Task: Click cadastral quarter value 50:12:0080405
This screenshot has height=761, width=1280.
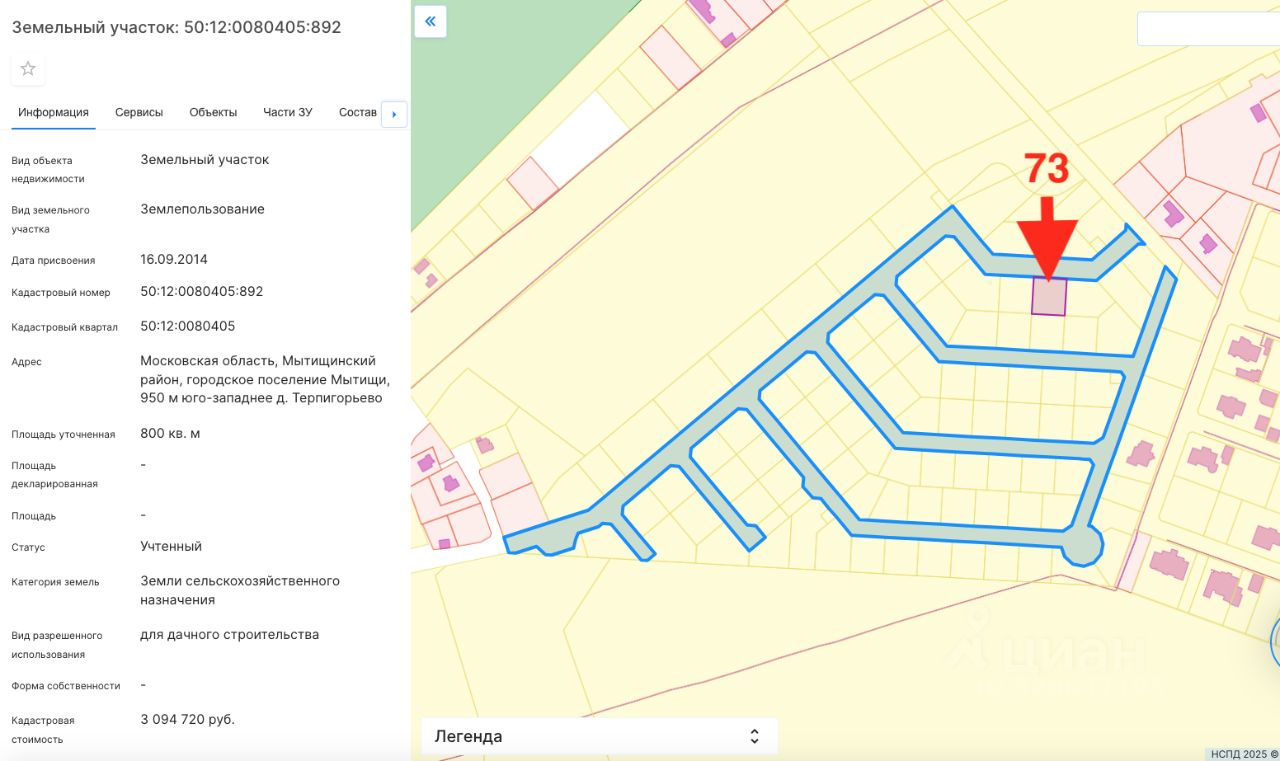Action: click(188, 326)
